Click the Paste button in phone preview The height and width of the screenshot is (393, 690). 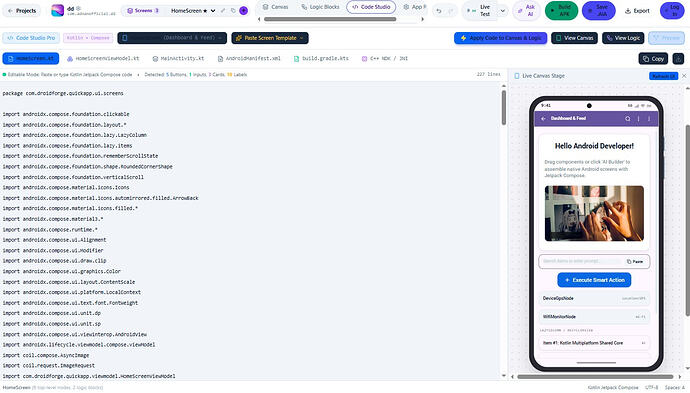coord(635,261)
